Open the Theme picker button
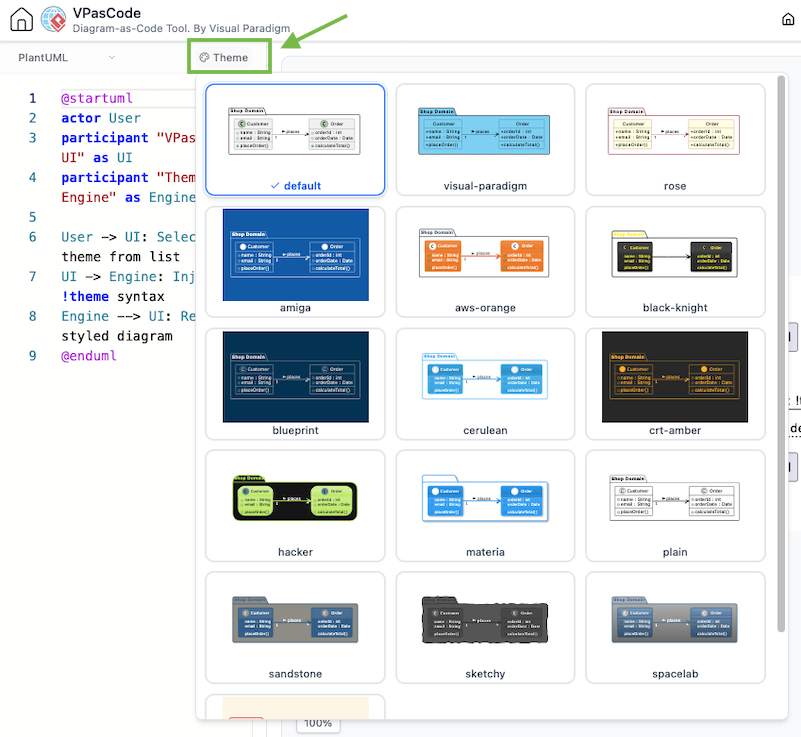 click(x=224, y=57)
